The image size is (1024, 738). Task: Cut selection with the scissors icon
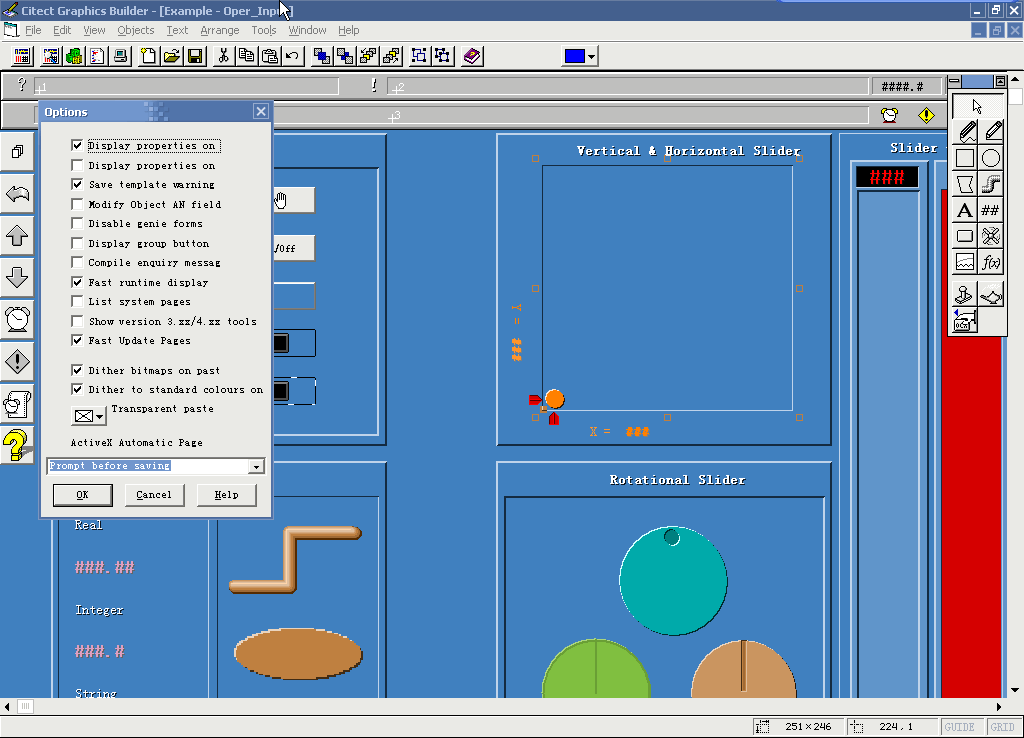pyautogui.click(x=223, y=56)
